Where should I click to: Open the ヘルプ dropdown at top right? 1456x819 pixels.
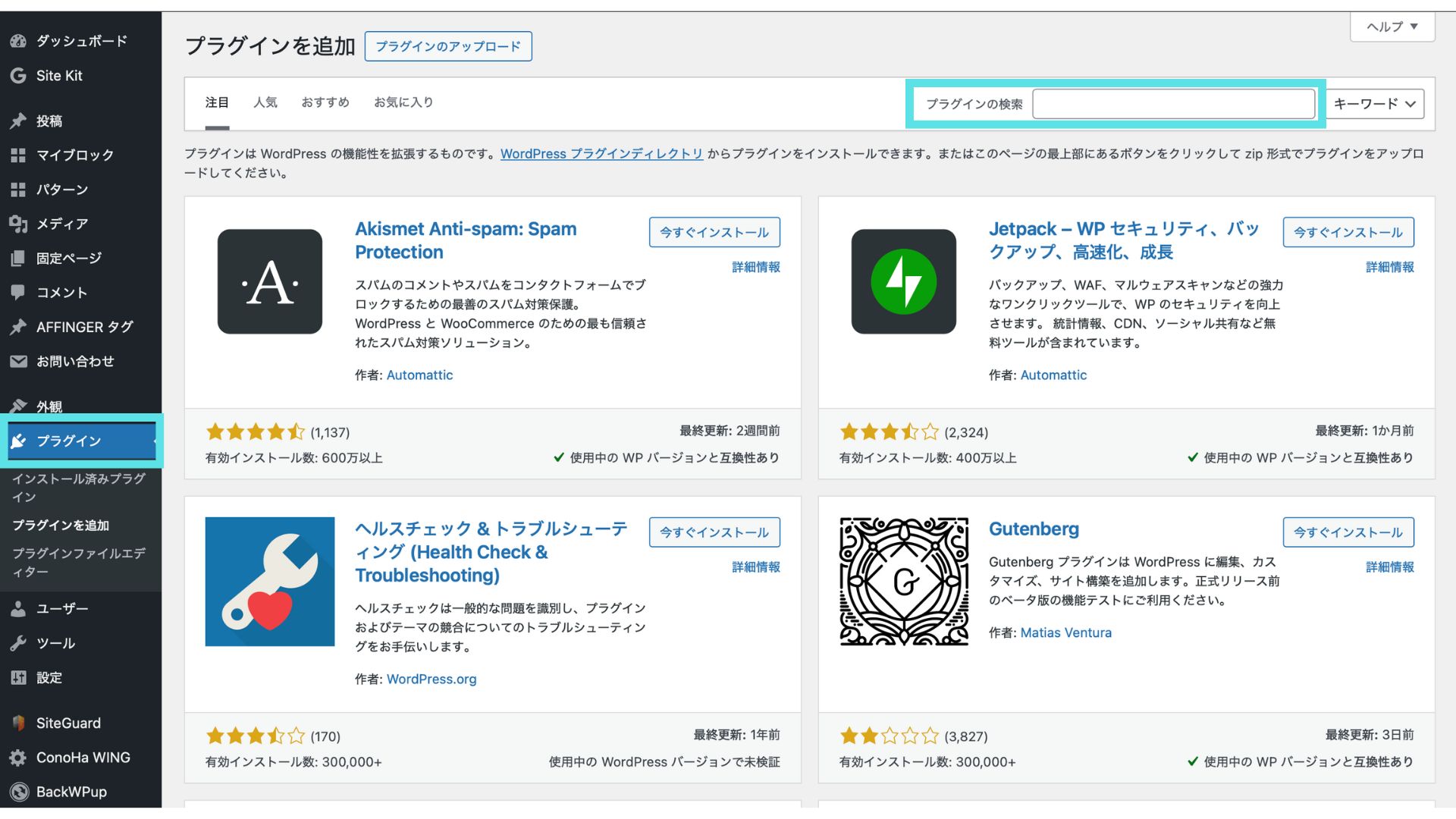pos(1392,27)
